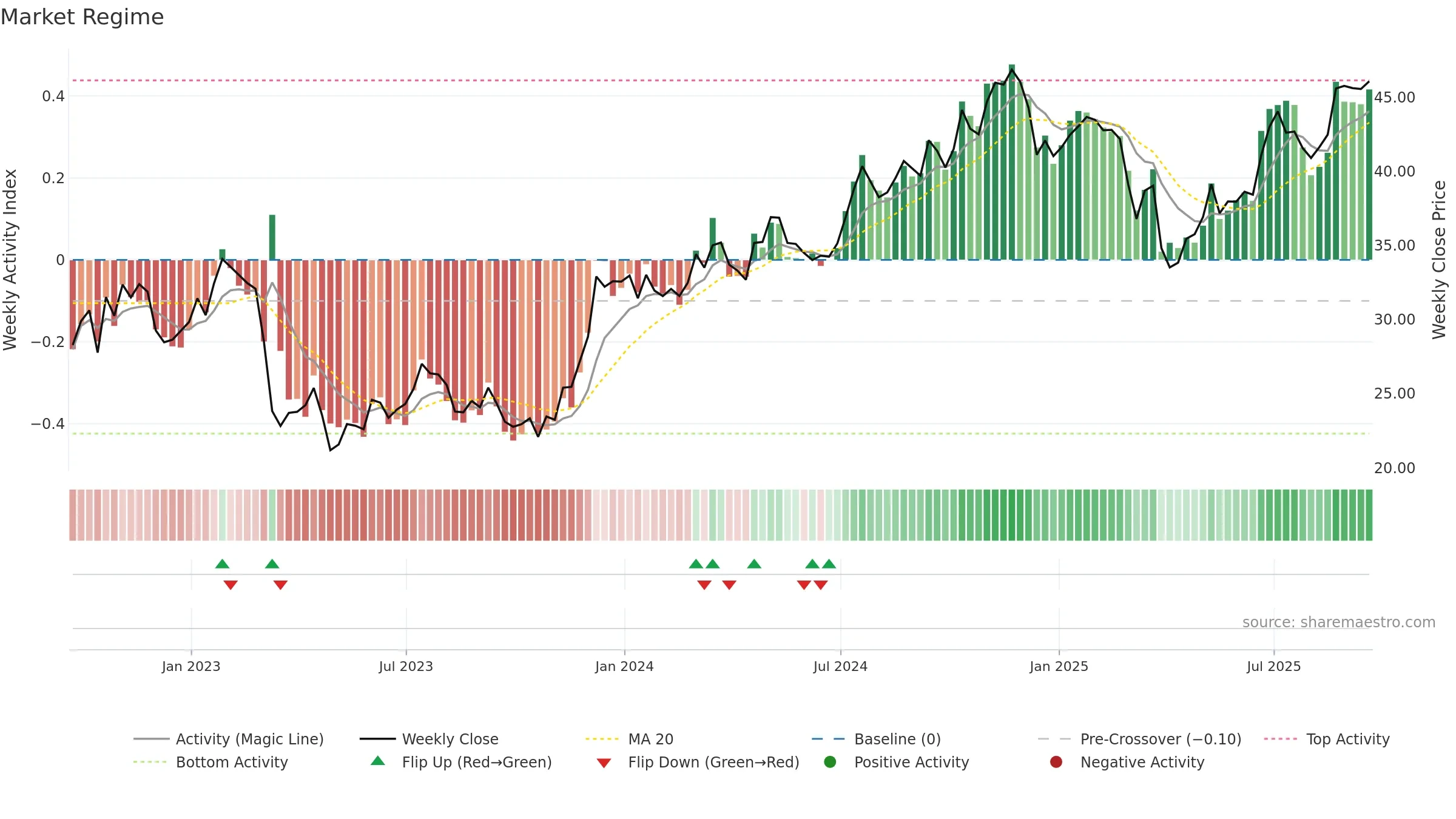The image size is (1456, 819).
Task: Toggle Top Activity legend entry
Action: (x=1326, y=739)
